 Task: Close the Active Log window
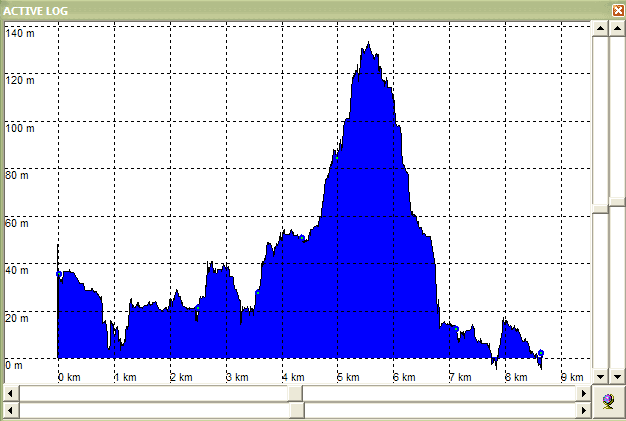[618, 10]
